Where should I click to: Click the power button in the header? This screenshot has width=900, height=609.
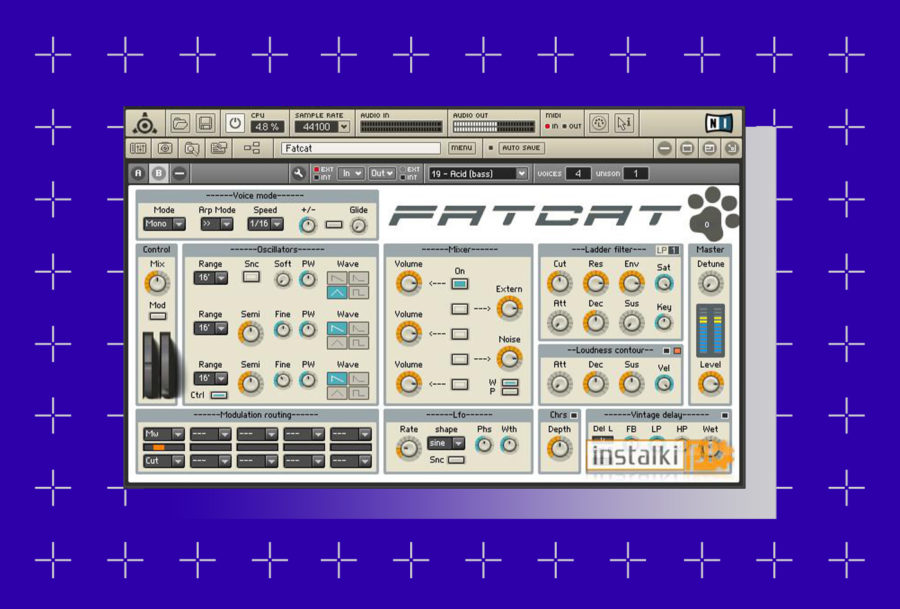tap(235, 122)
